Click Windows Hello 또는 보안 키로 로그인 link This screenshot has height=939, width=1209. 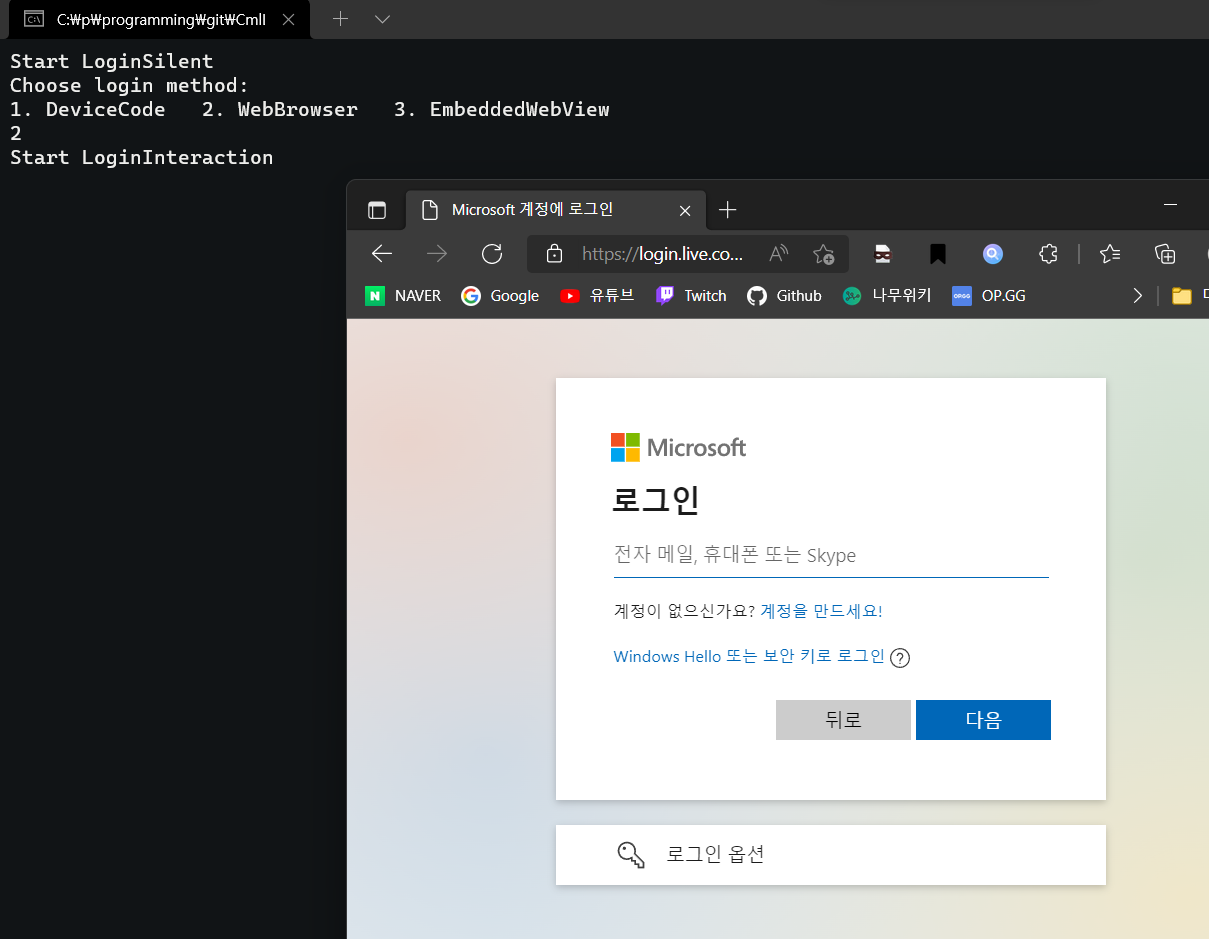749,657
